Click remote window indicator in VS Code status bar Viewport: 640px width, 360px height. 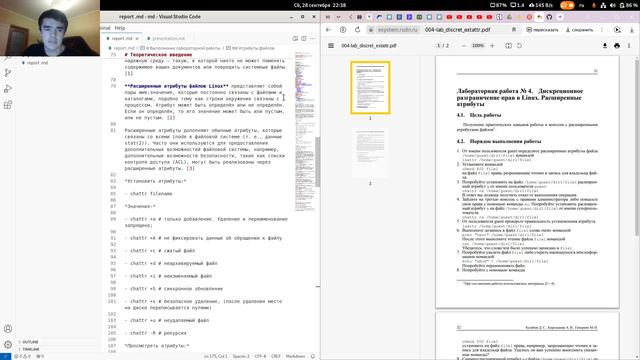coord(5,356)
